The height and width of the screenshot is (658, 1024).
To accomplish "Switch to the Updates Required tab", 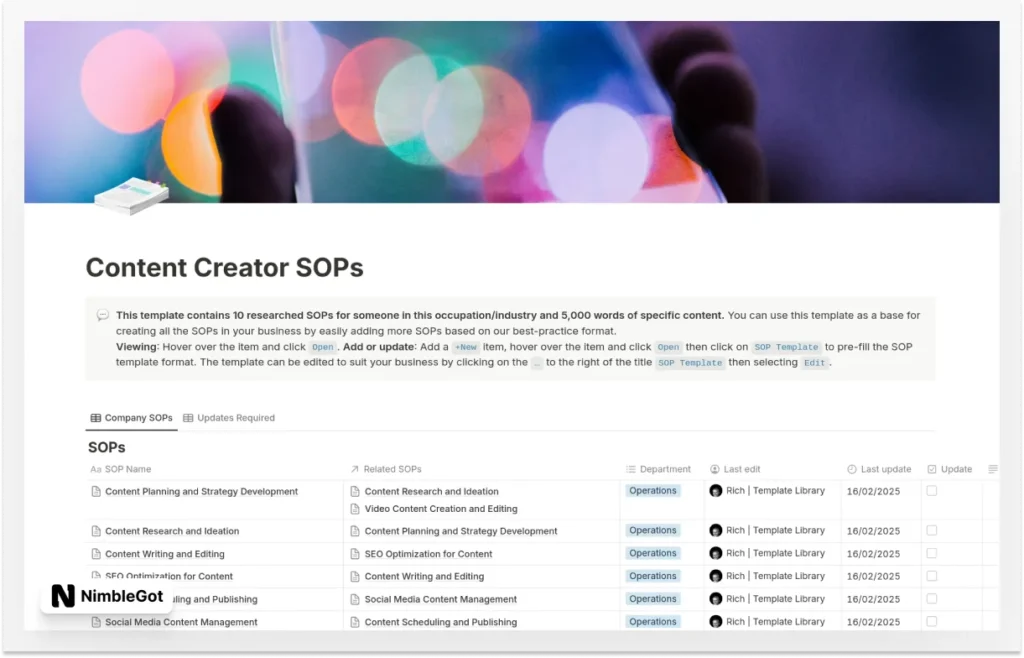I will pyautogui.click(x=229, y=418).
